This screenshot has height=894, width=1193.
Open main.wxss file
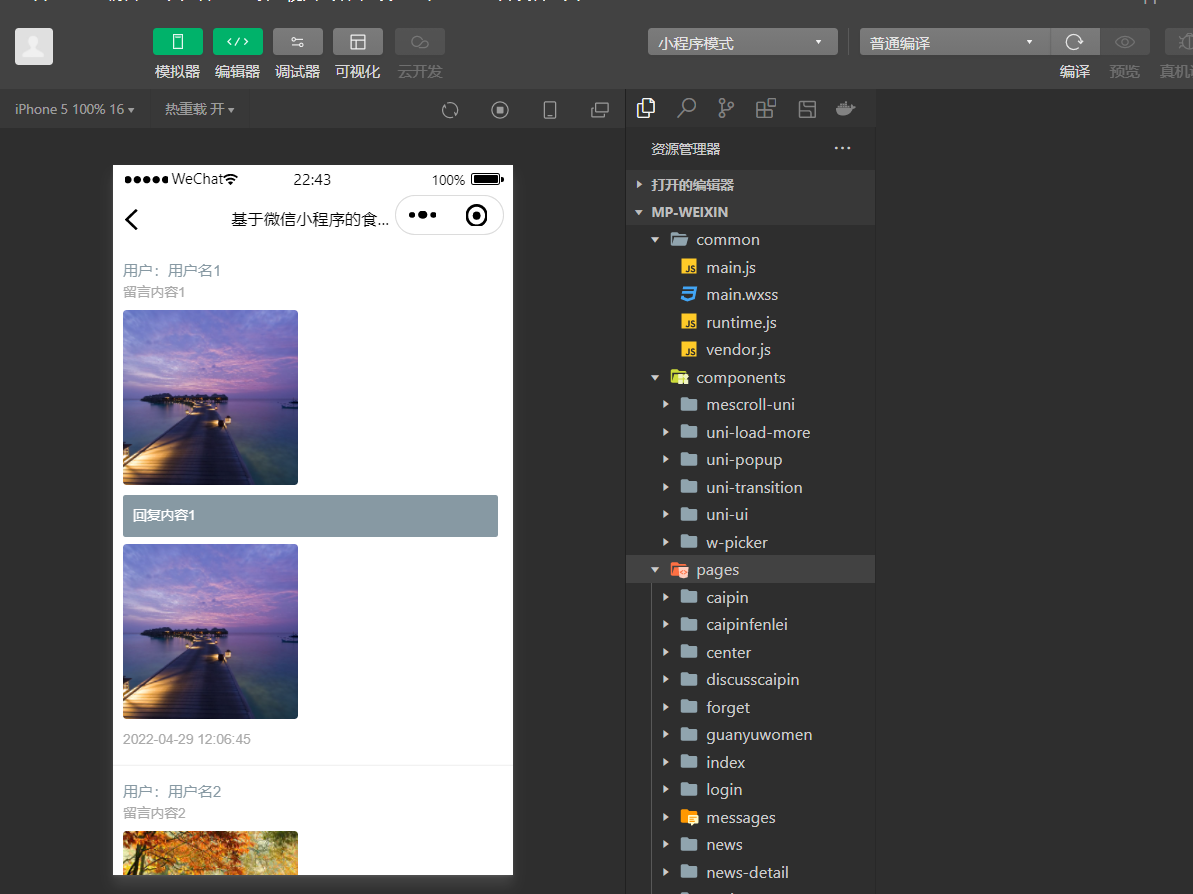click(750, 294)
